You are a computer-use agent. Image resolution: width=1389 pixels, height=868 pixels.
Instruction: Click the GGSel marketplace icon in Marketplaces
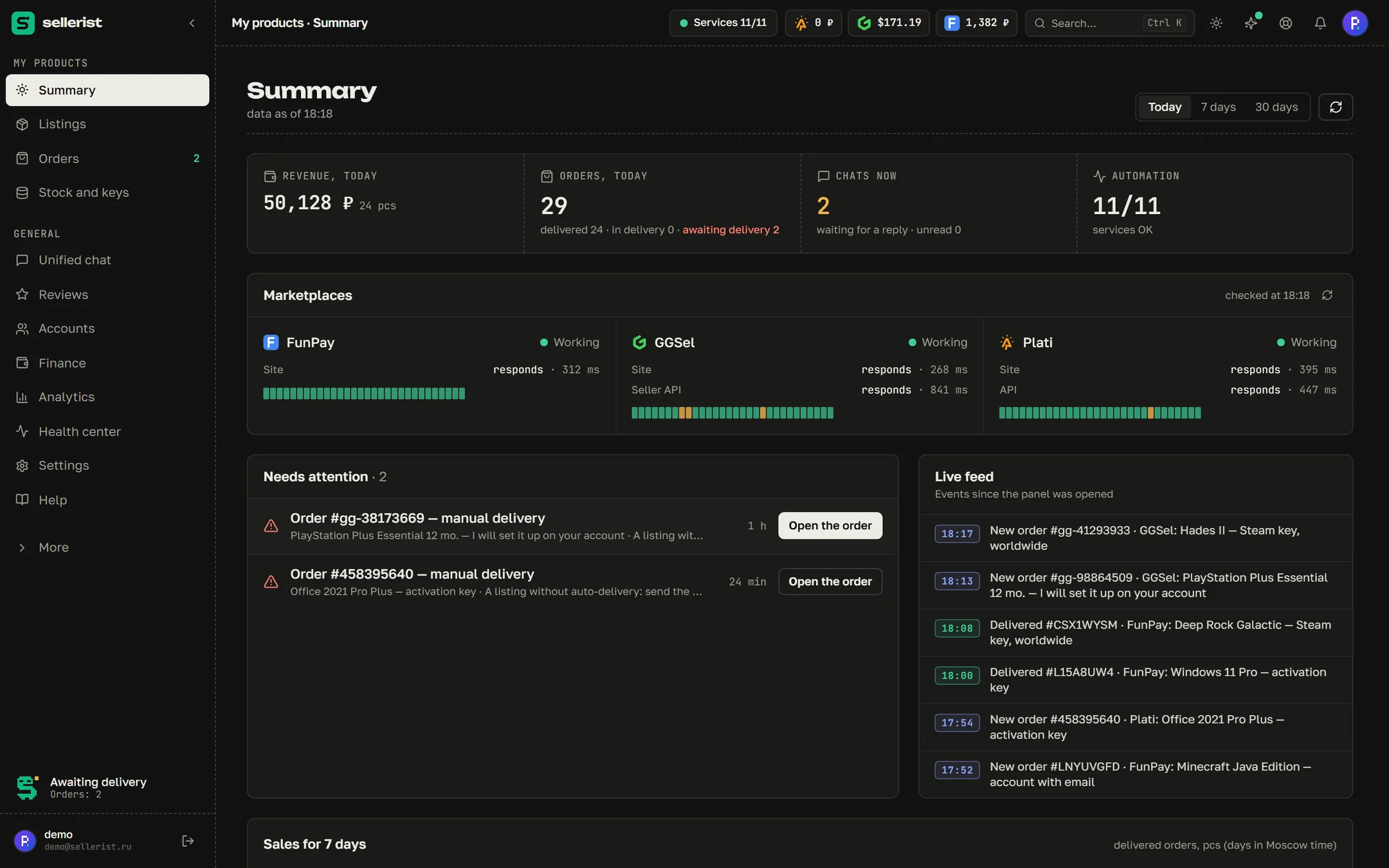pyautogui.click(x=639, y=342)
